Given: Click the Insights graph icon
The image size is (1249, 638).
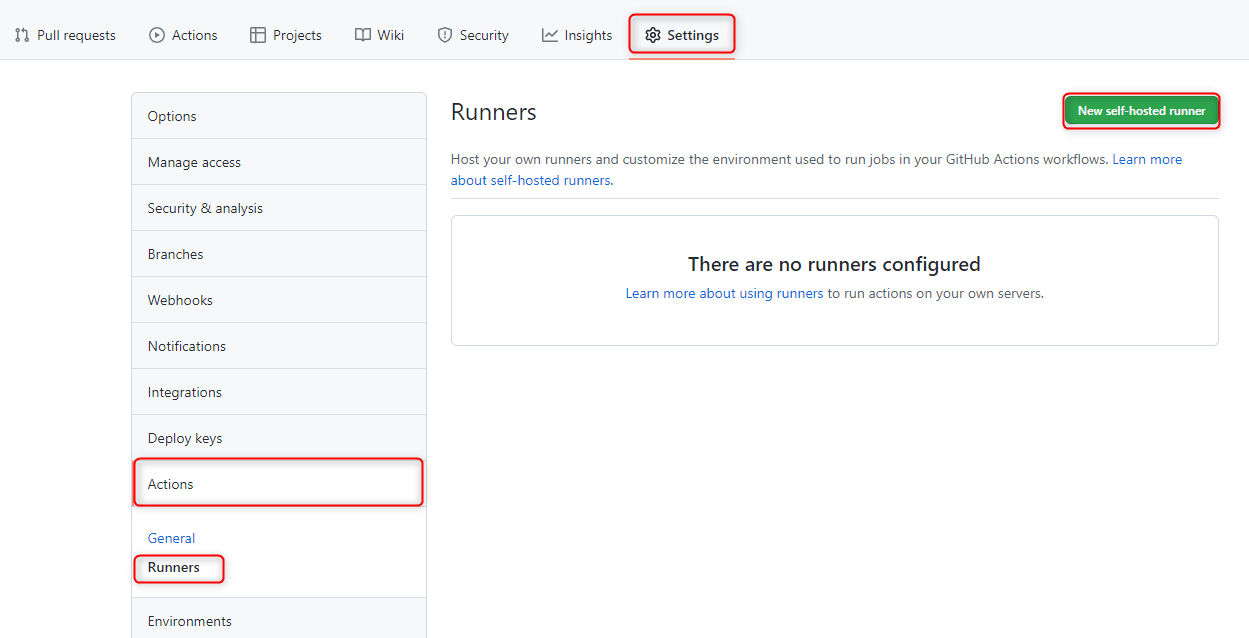Looking at the screenshot, I should tap(550, 35).
